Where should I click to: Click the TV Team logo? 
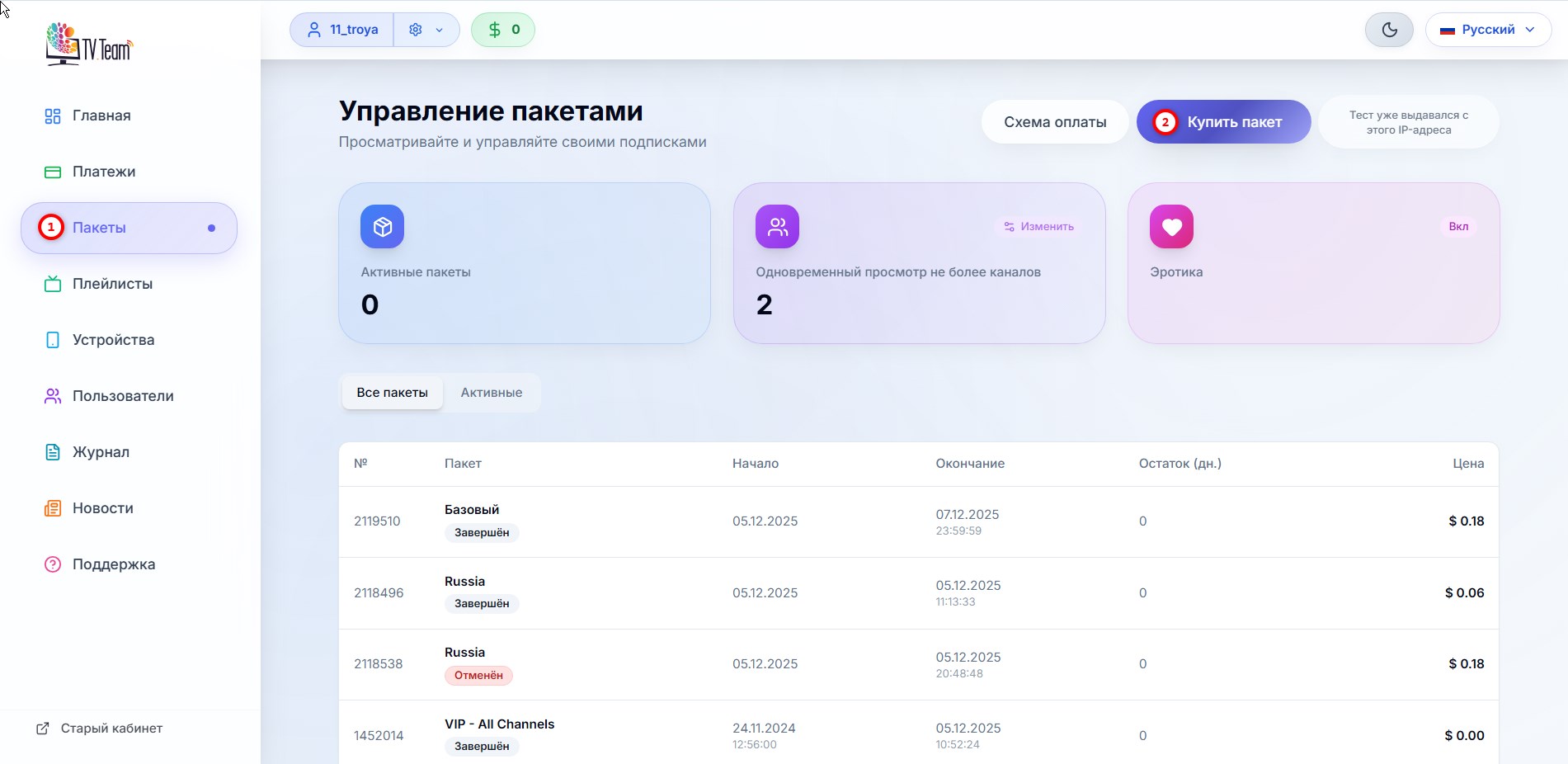pyautogui.click(x=89, y=45)
